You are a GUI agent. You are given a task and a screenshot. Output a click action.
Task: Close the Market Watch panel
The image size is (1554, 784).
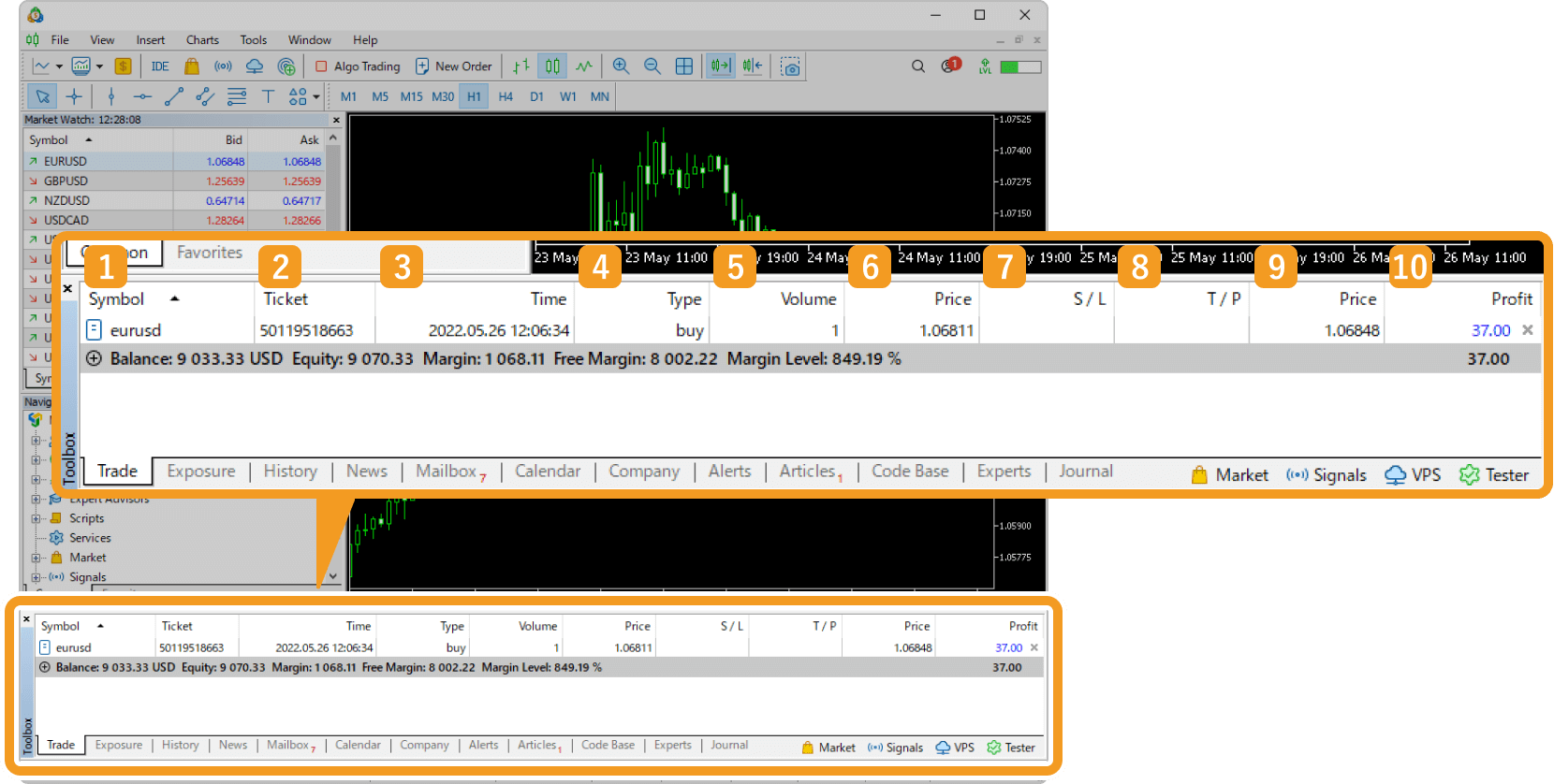point(336,121)
